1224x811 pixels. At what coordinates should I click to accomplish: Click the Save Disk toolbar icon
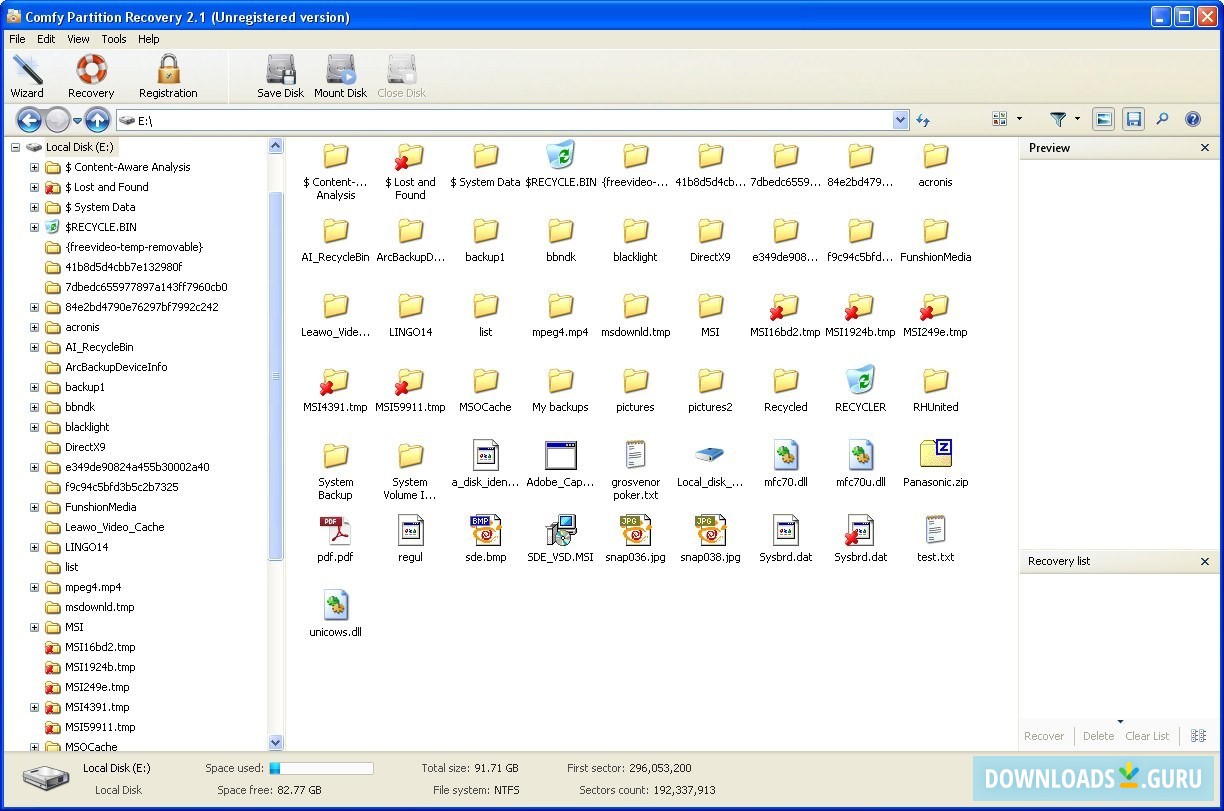(280, 75)
